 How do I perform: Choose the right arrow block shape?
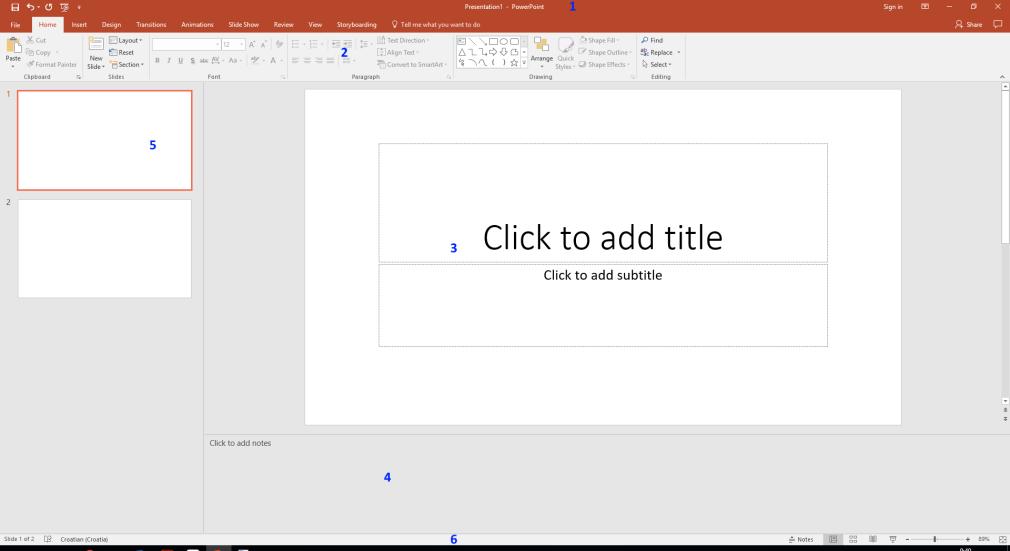pos(493,52)
